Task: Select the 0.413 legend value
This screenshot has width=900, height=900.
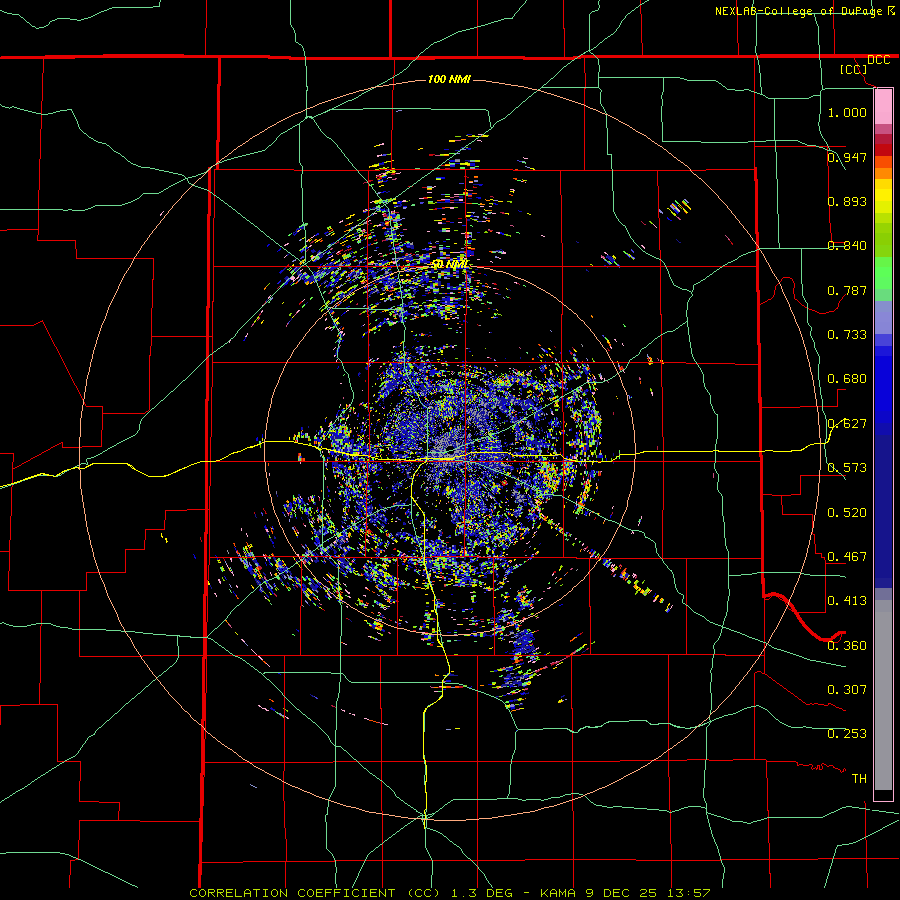Action: point(847,600)
